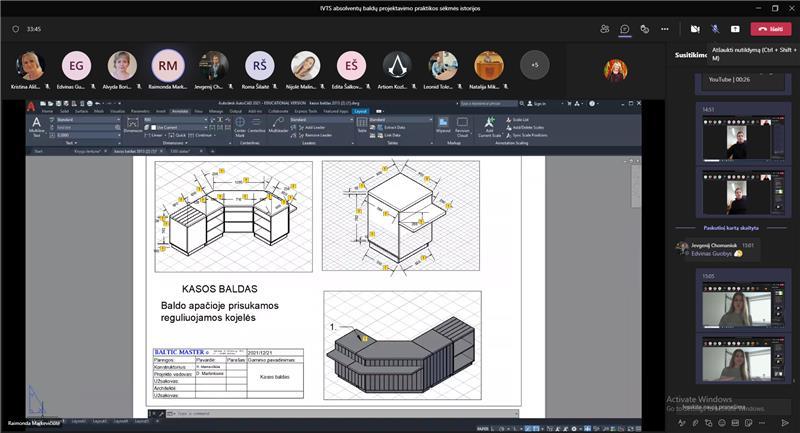Select participant avatar RM
The width and height of the screenshot is (800, 433).
tap(167, 65)
